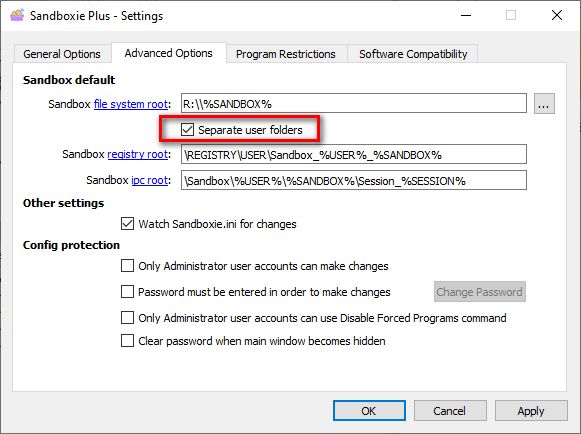Select the Advanced Options tab
The image size is (581, 434).
(x=169, y=53)
